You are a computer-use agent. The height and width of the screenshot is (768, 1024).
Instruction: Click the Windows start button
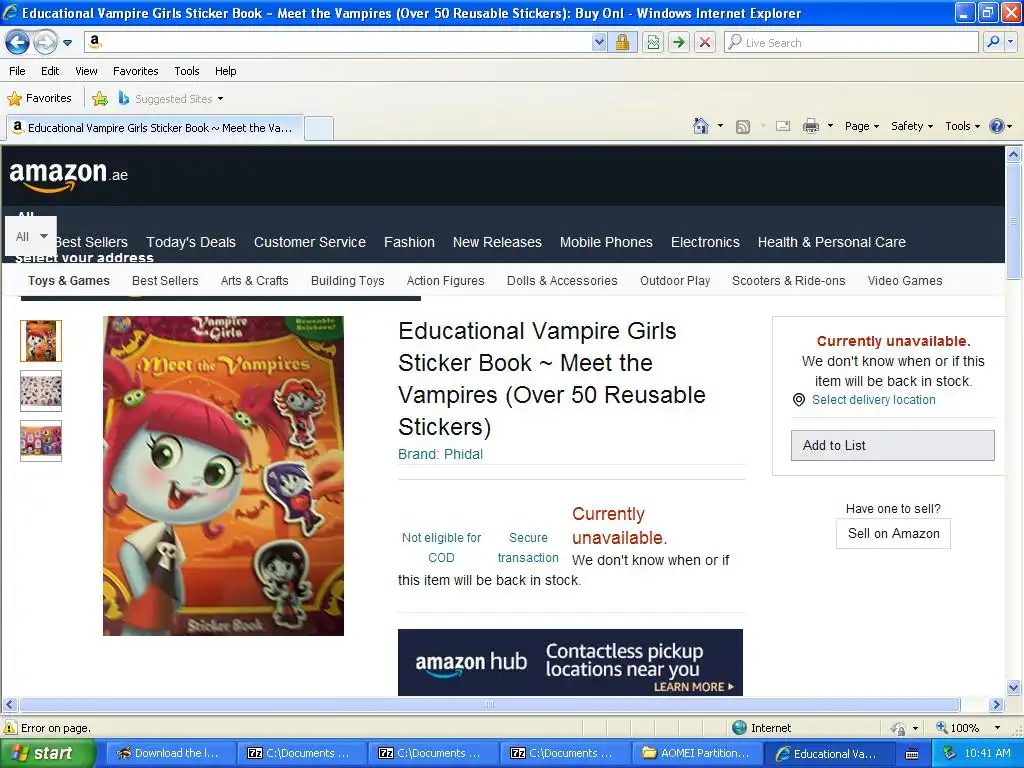click(47, 753)
